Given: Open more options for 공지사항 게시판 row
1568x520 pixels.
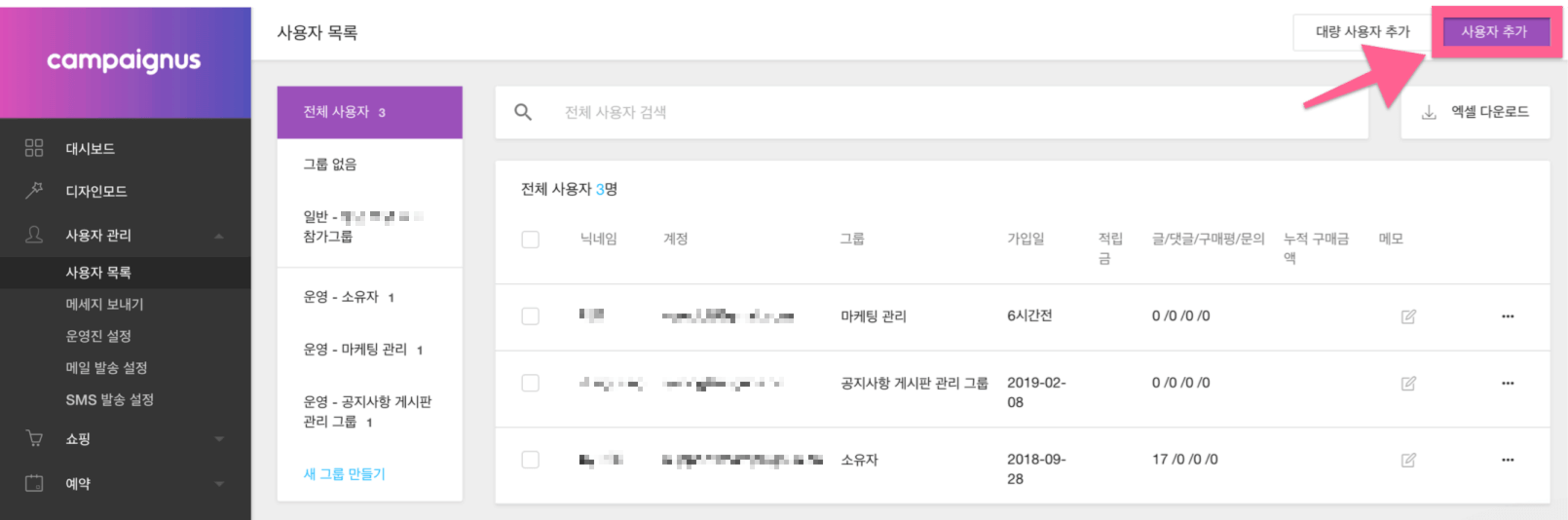Looking at the screenshot, I should click(x=1508, y=384).
